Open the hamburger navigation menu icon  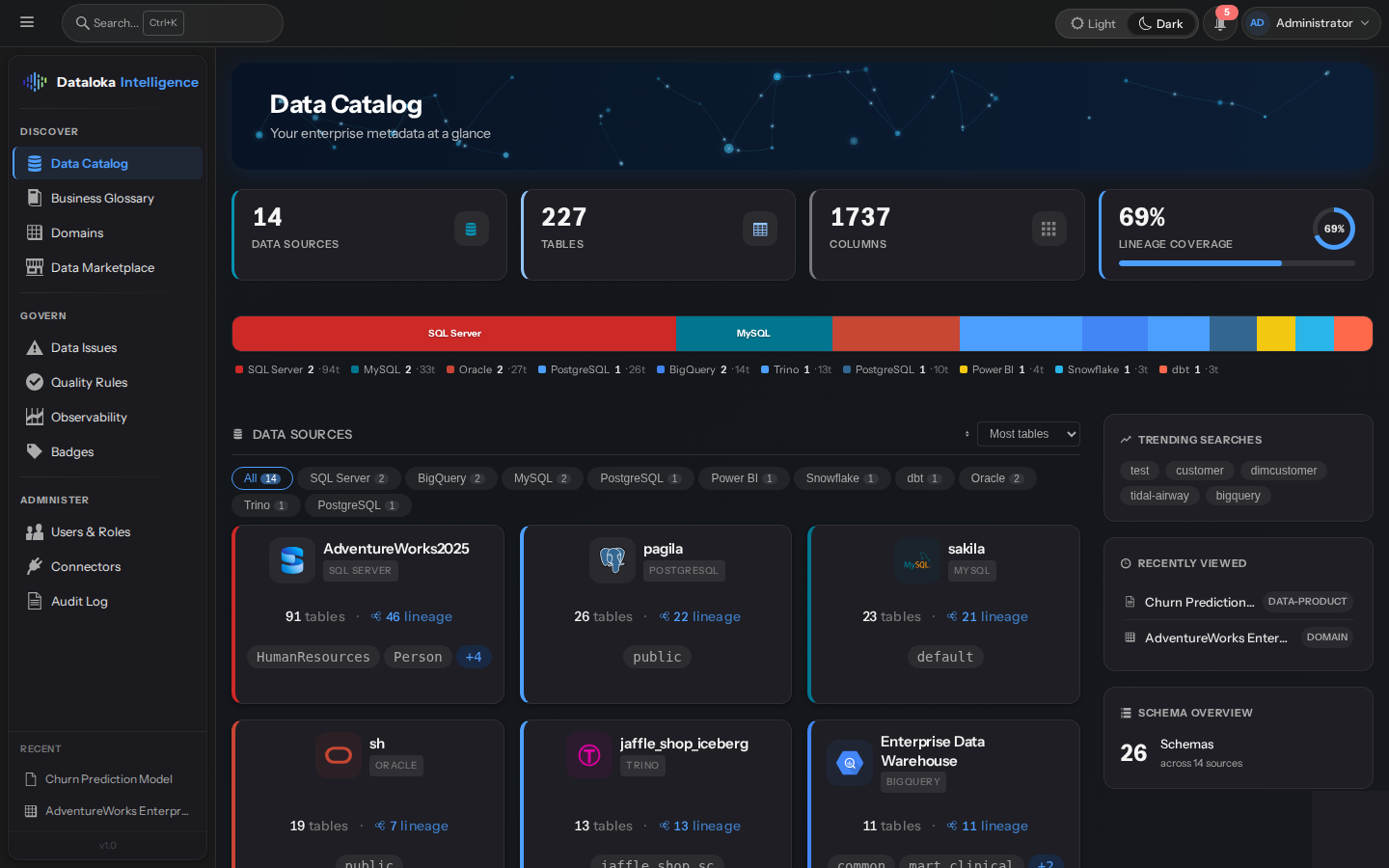click(x=27, y=22)
